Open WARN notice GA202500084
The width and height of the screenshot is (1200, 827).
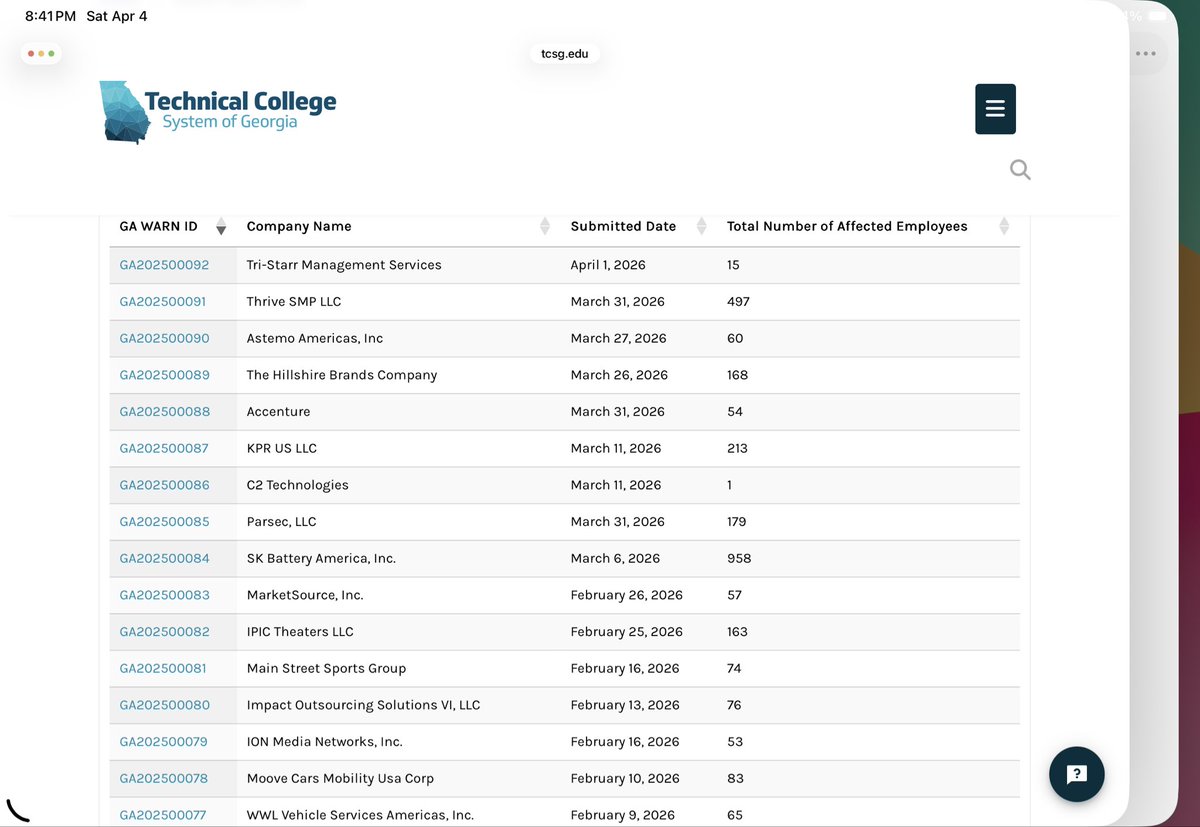[x=164, y=558]
